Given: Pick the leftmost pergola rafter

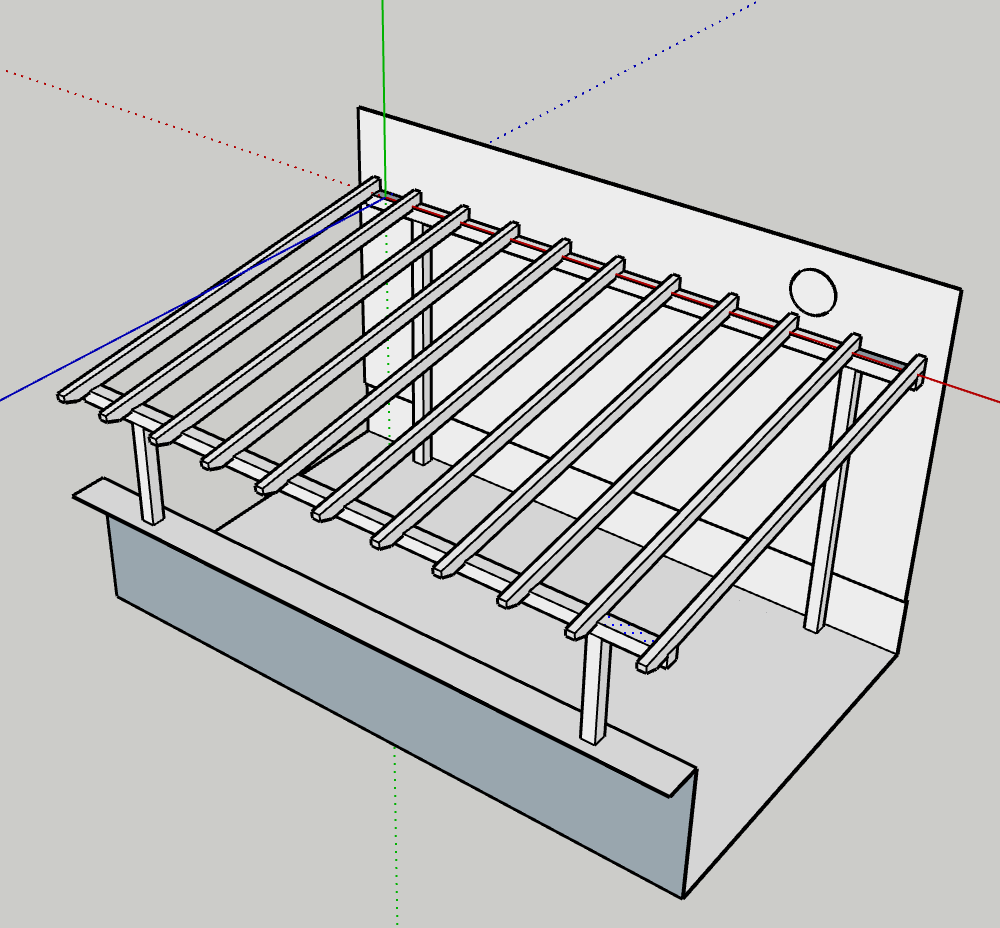Looking at the screenshot, I should tap(220, 290).
